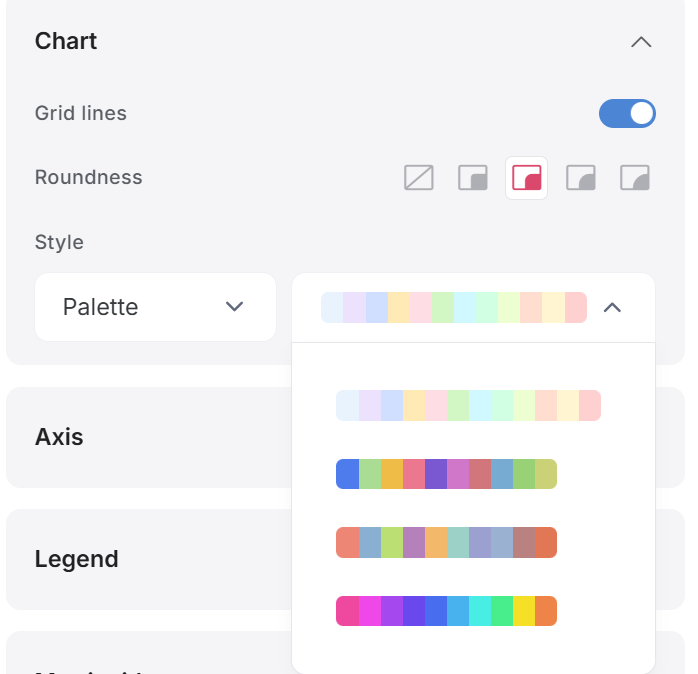
Task: Choose the vivid pink-to-orange palette option
Action: click(x=446, y=611)
